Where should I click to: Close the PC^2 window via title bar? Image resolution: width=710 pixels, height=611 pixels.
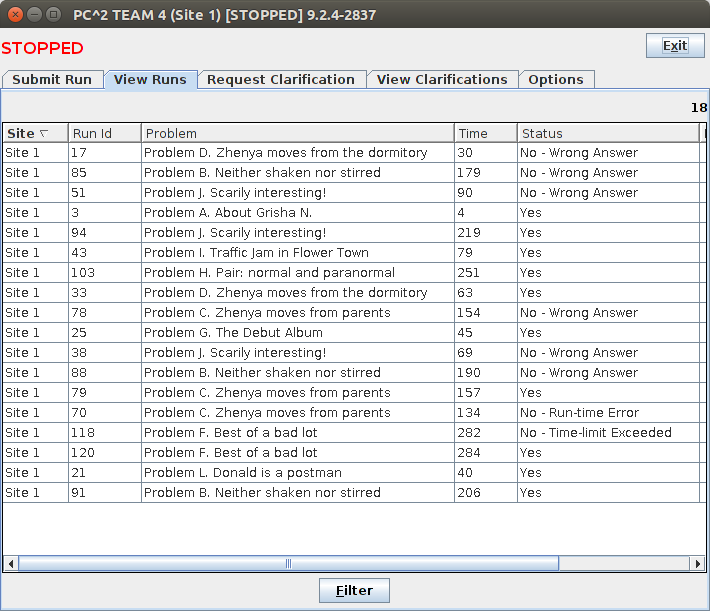tap(14, 14)
